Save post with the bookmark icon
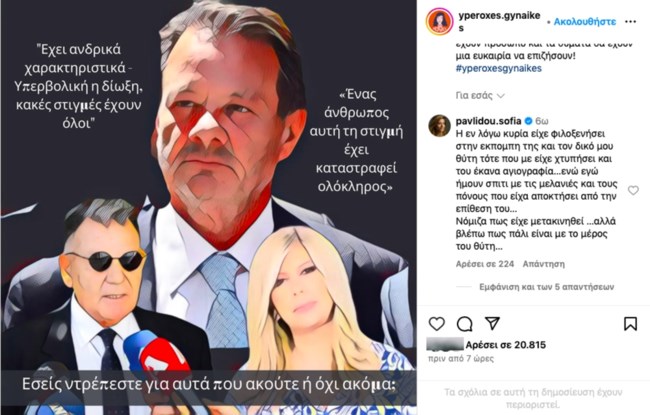The height and width of the screenshot is (415, 650). point(631,323)
